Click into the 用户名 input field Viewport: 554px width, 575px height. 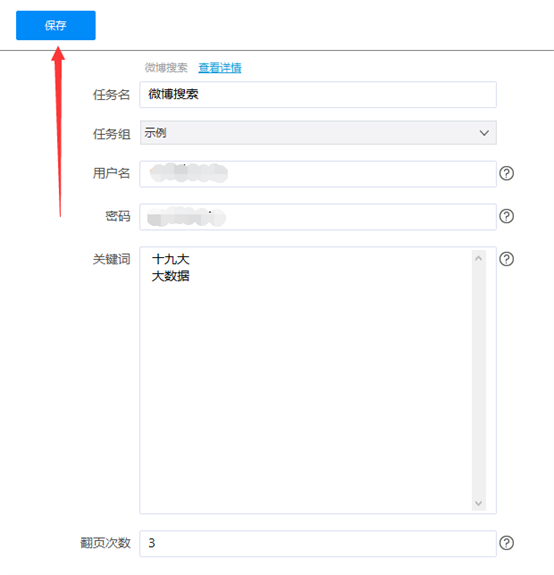tap(318, 174)
